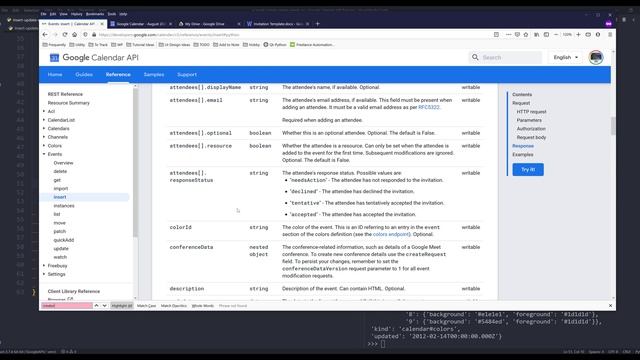
Task: Open Events Overview in sidebar
Action: pyautogui.click(x=63, y=163)
